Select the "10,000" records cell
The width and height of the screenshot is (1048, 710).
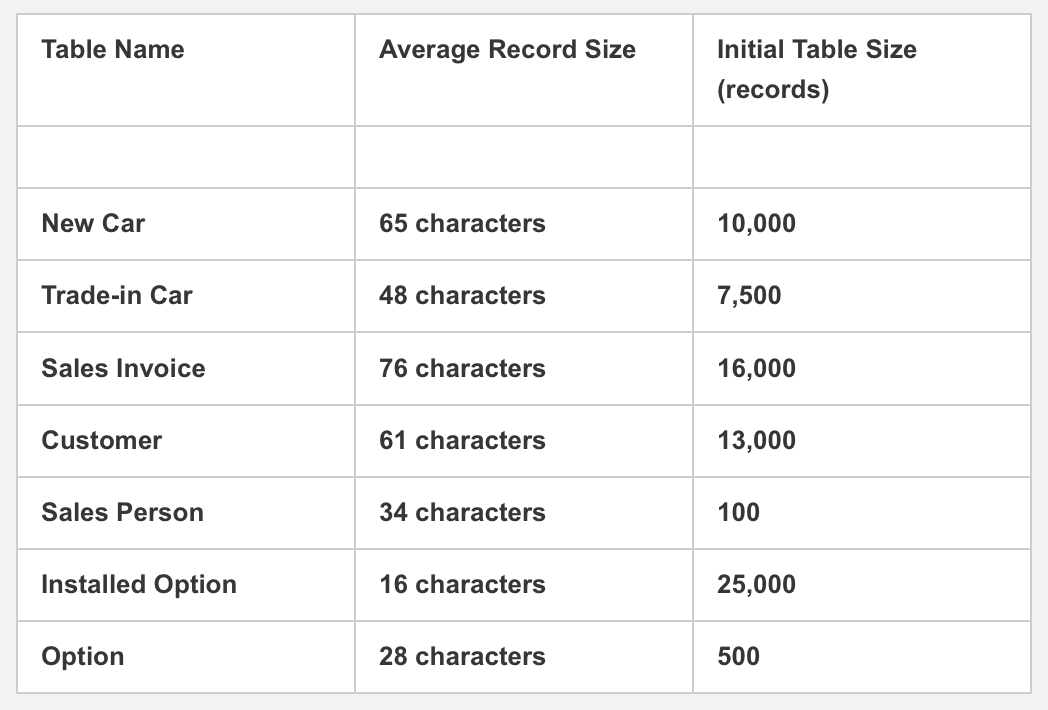click(756, 223)
